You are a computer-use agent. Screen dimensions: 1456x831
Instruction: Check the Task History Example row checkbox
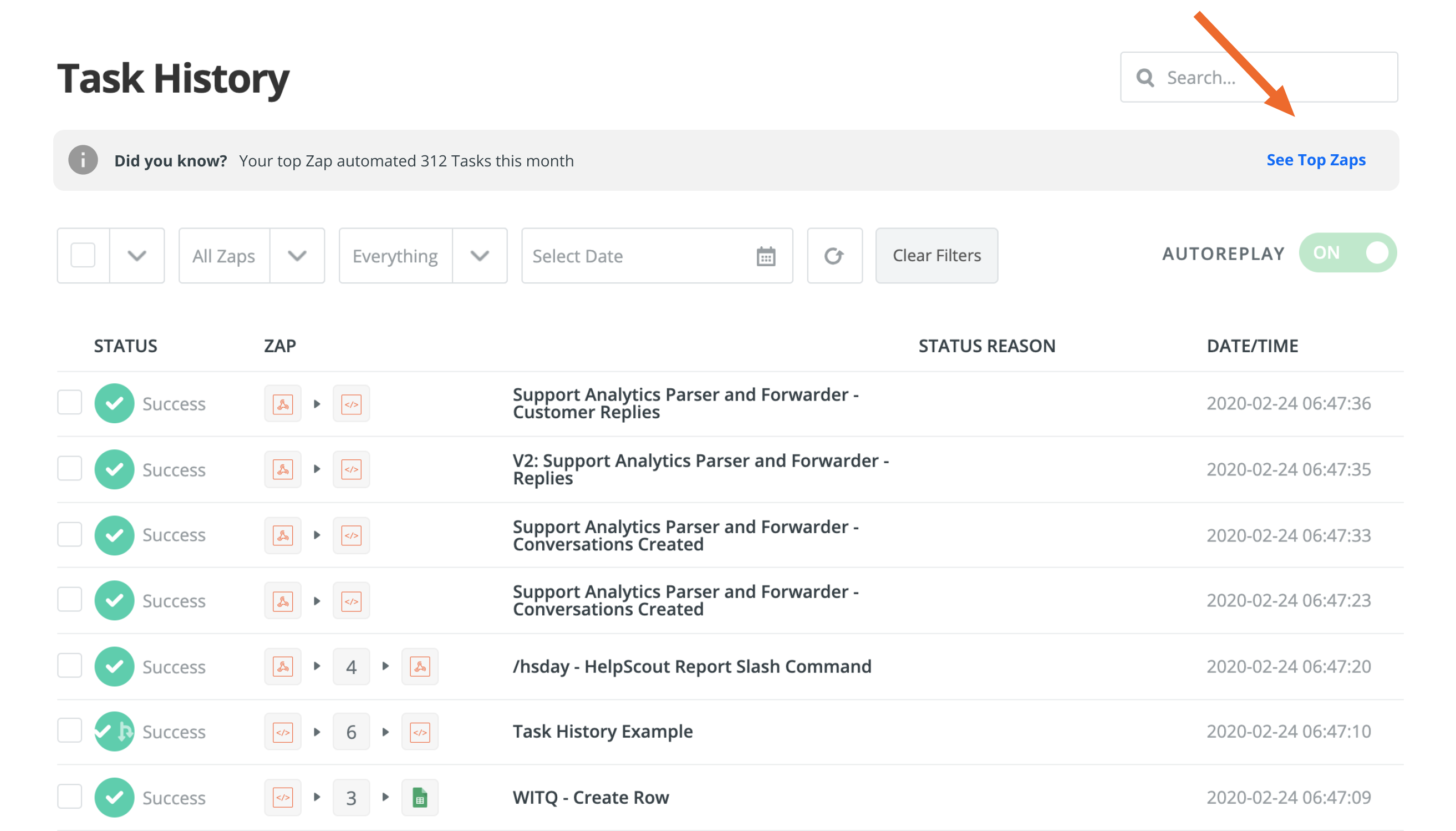click(69, 731)
